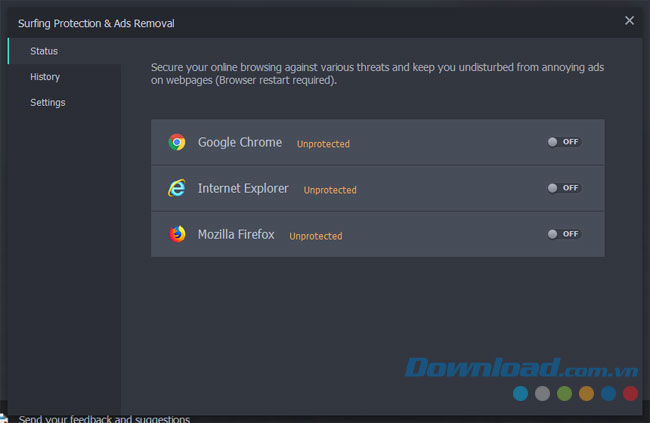Click Unprotected status next to Internet Explorer
The height and width of the screenshot is (423, 650).
[x=330, y=190]
